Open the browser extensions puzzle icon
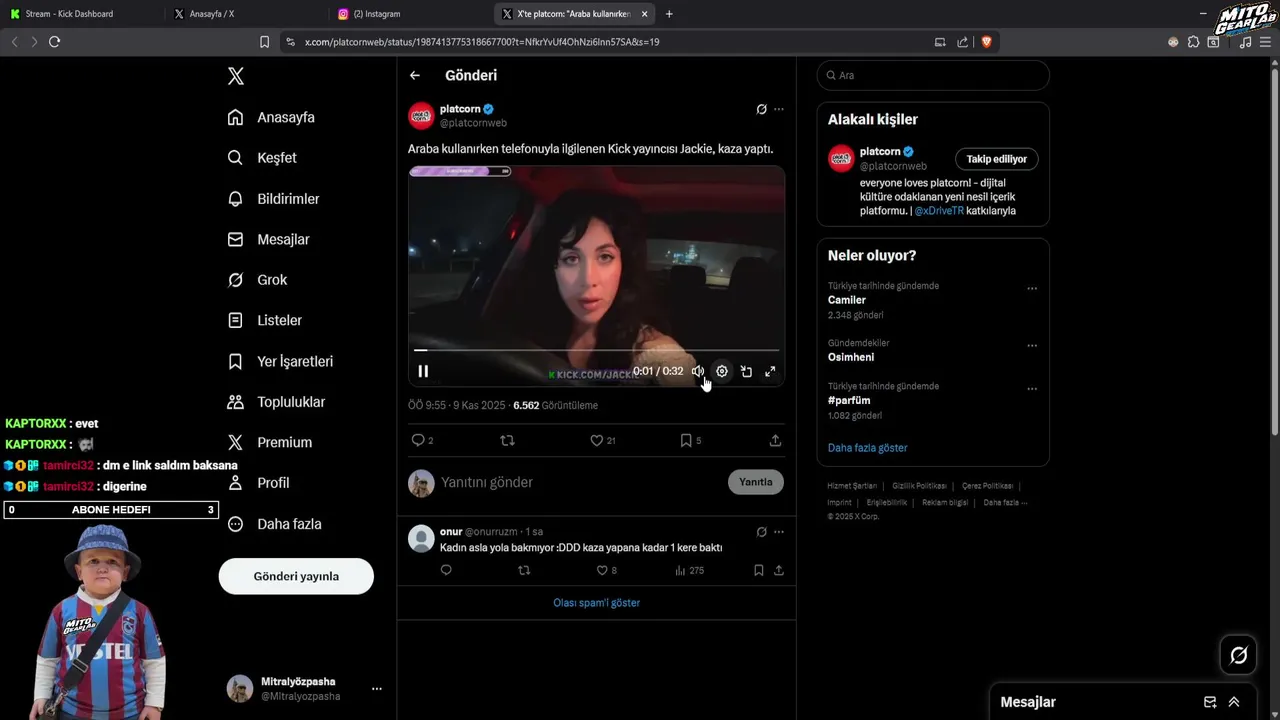Viewport: 1280px width, 720px height. 1193,42
